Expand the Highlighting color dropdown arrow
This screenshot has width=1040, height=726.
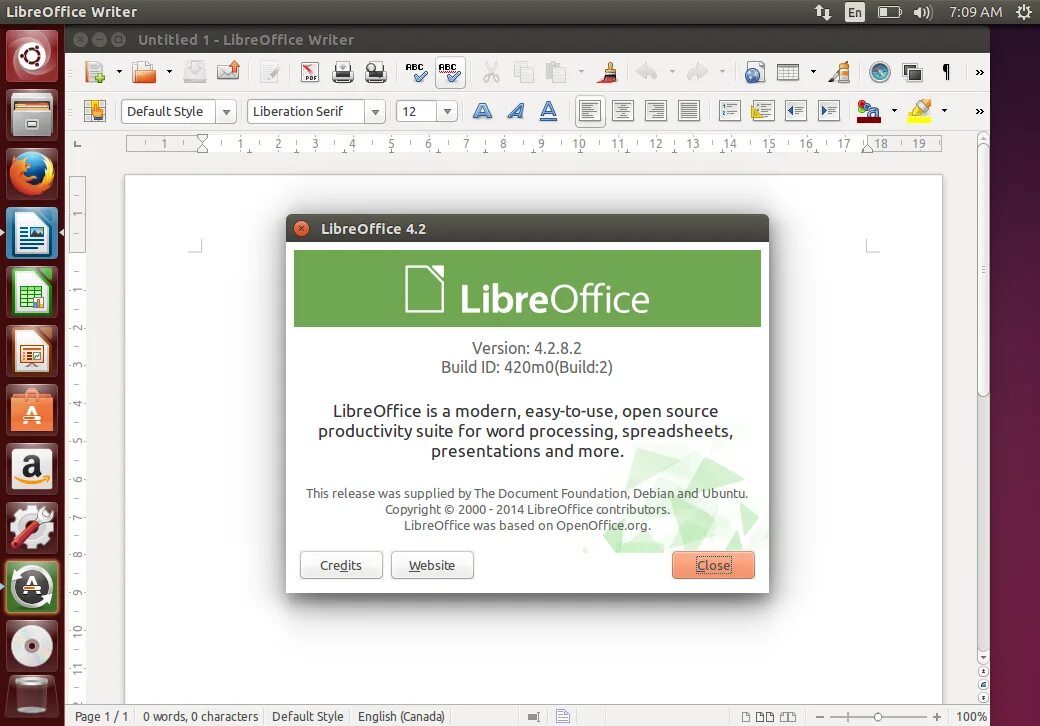click(944, 111)
